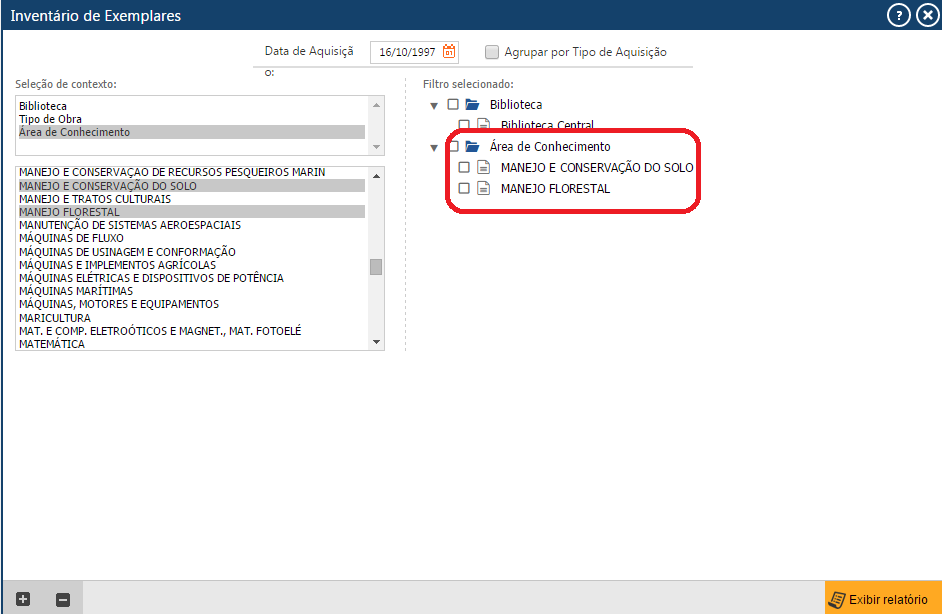Collapse the Área de Conhecimento node
Viewport: 942px width, 614px height.
(434, 146)
